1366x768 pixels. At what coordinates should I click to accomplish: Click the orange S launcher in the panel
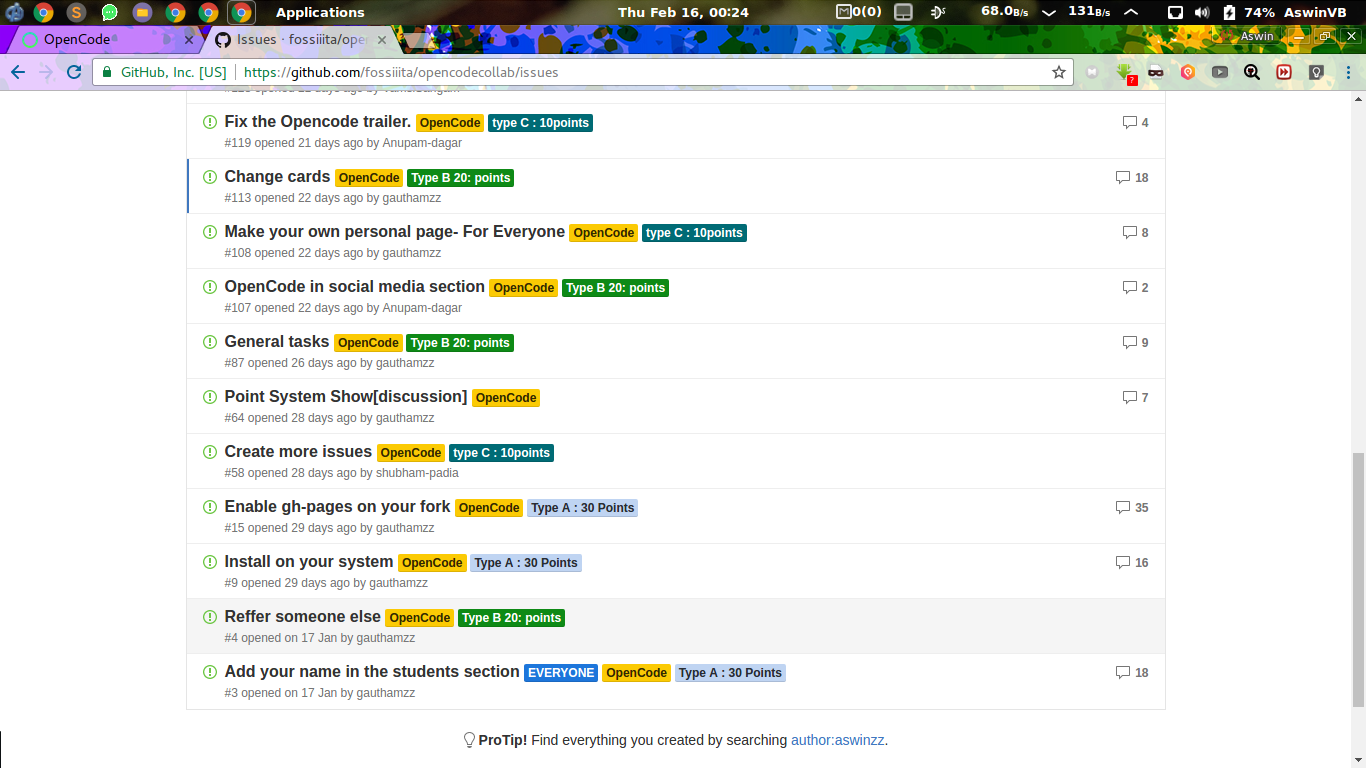pos(77,12)
